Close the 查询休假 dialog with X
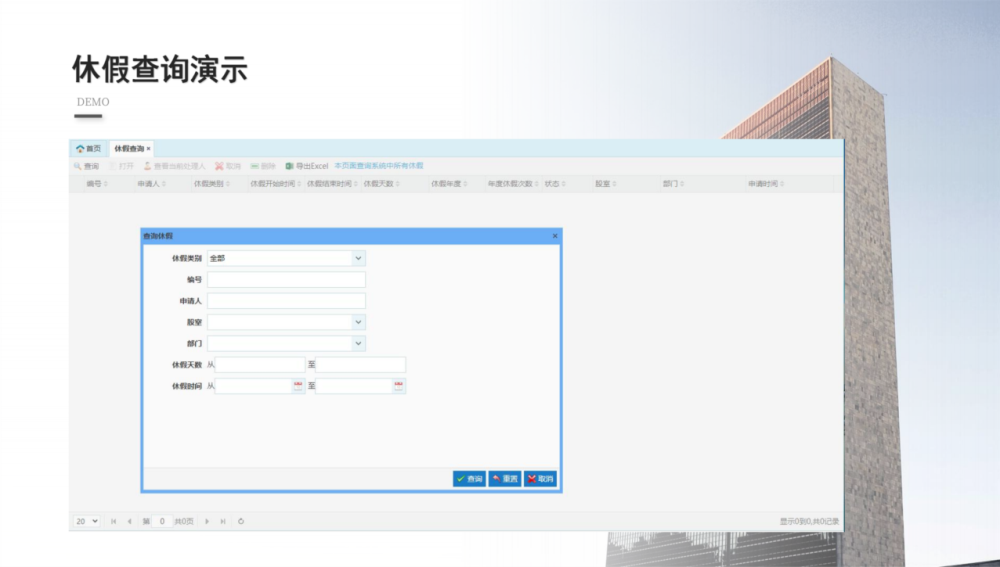 [x=555, y=236]
